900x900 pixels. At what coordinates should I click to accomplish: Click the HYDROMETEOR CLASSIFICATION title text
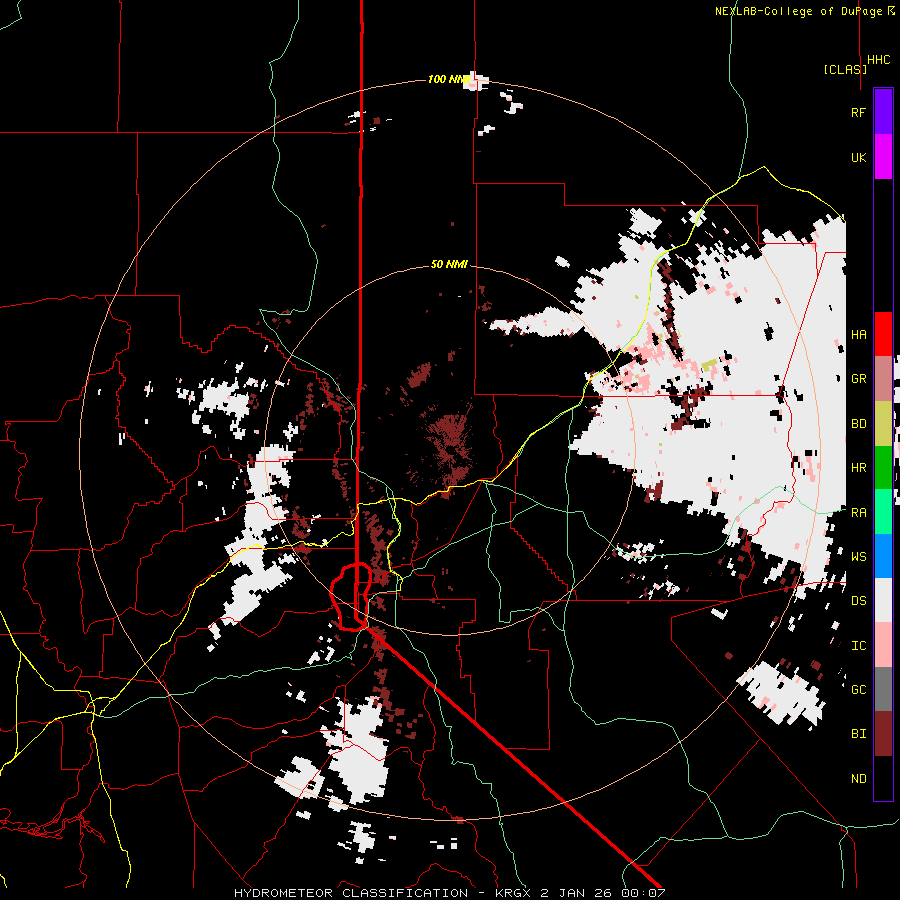pyautogui.click(x=351, y=893)
